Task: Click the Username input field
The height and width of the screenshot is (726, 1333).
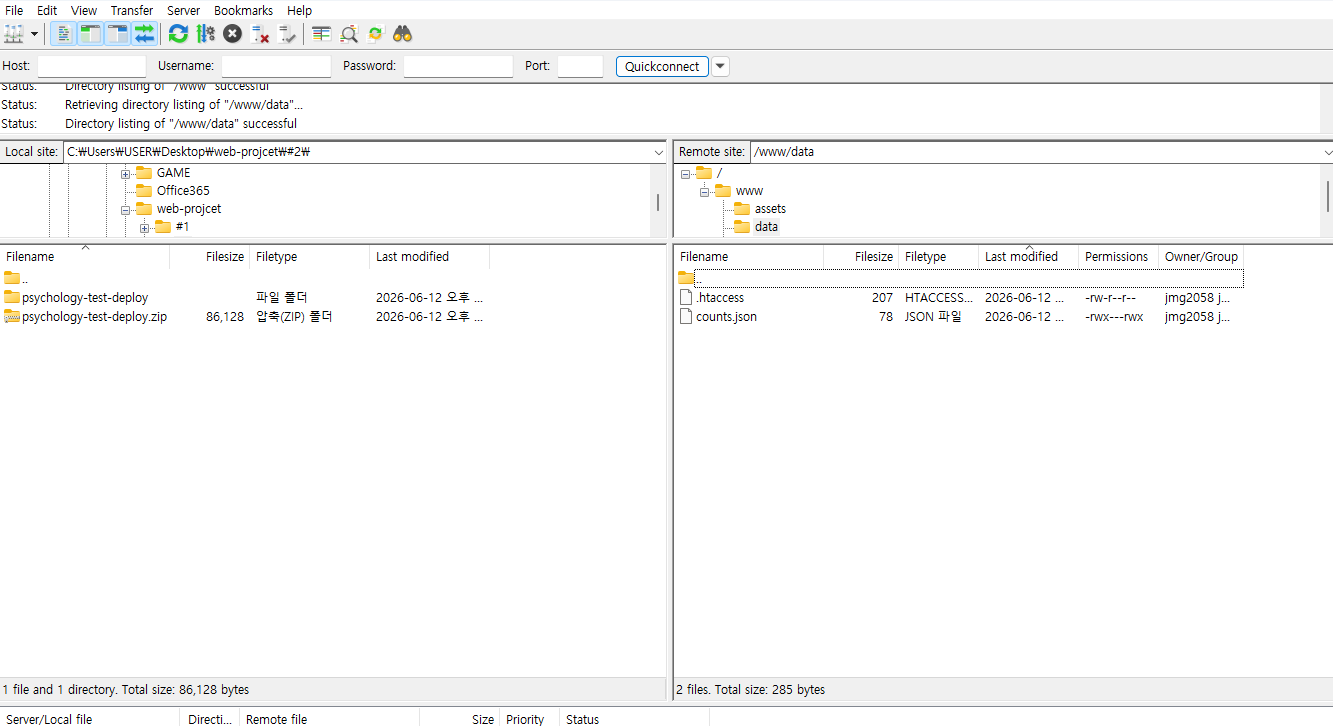Action: [276, 66]
